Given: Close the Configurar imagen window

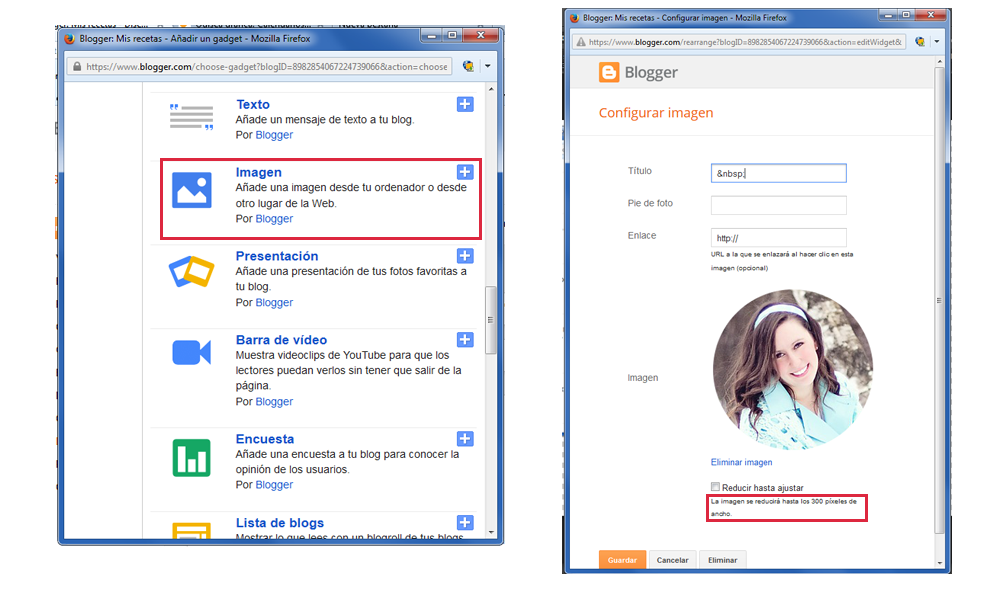Looking at the screenshot, I should (x=931, y=15).
